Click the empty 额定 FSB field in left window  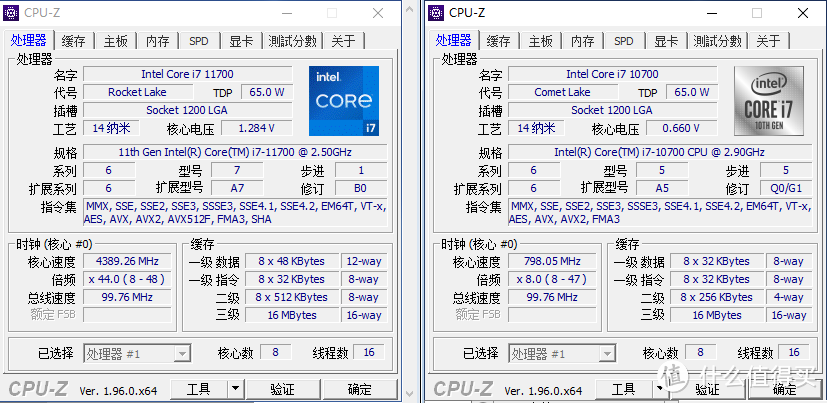(128, 315)
